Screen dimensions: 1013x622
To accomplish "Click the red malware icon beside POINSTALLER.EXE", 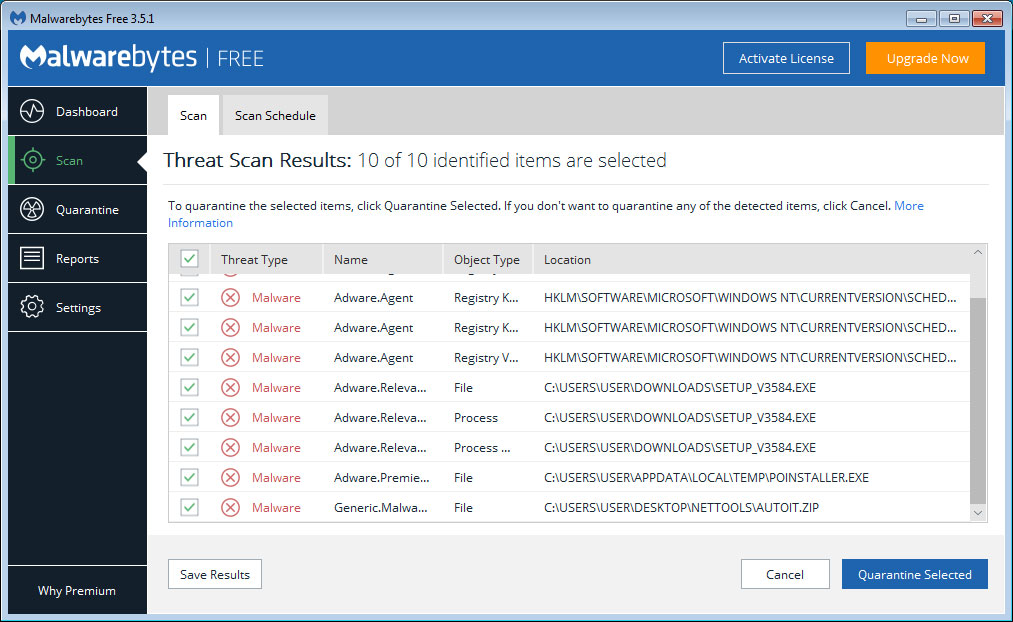I will point(230,477).
